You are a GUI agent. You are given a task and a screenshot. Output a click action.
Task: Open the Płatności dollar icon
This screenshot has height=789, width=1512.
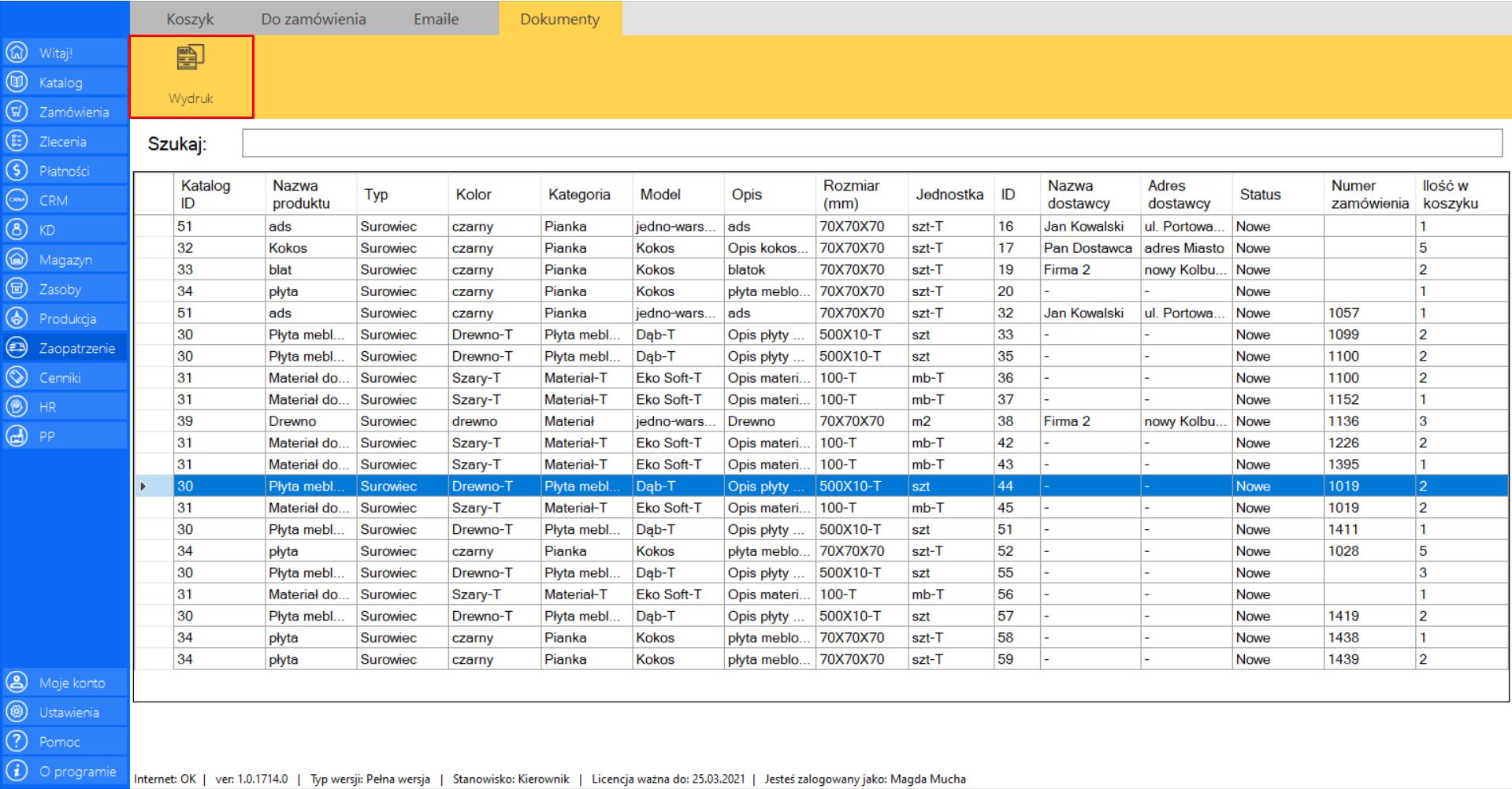[x=16, y=171]
